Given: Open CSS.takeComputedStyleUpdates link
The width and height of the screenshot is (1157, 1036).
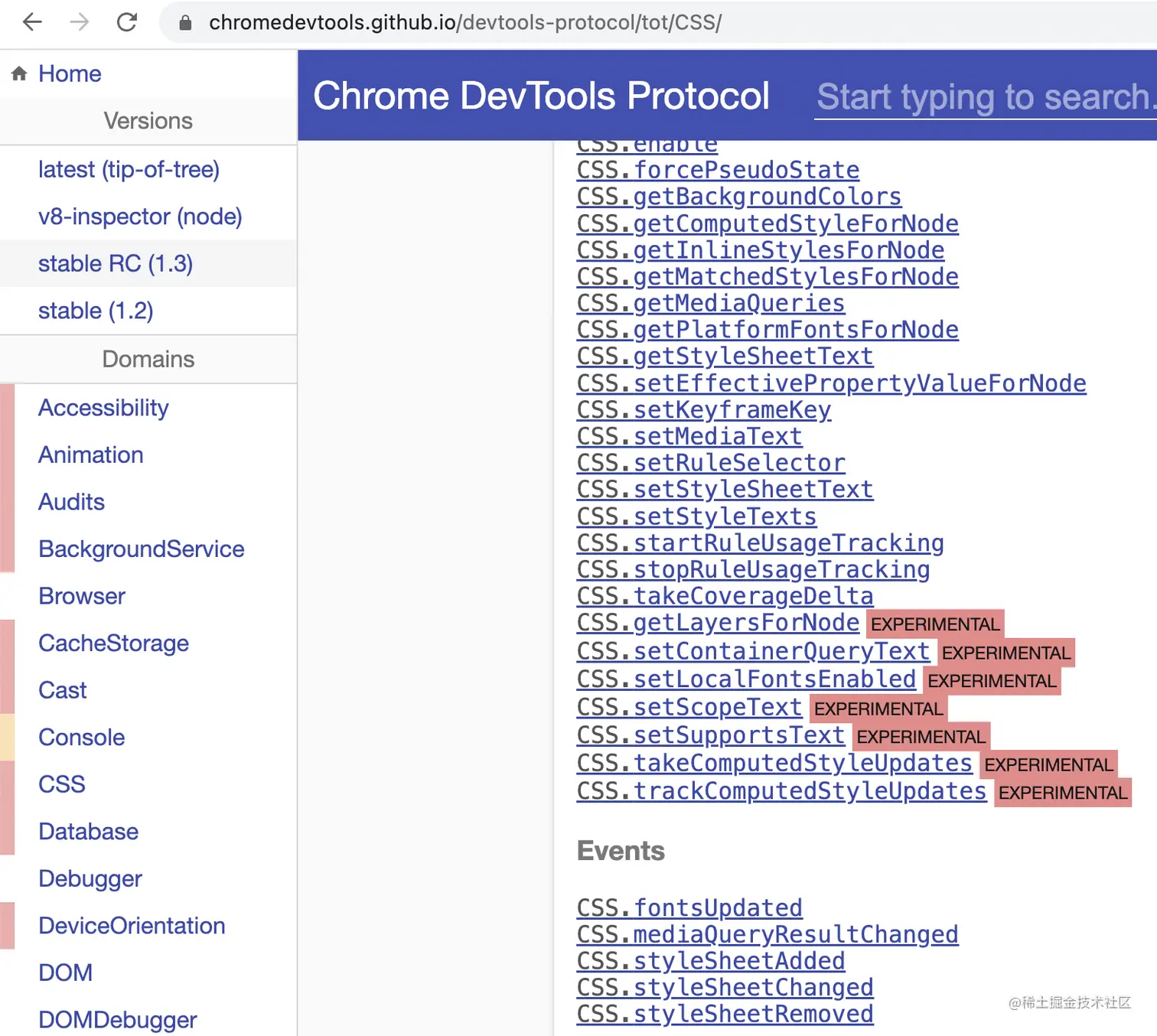Looking at the screenshot, I should click(x=774, y=764).
